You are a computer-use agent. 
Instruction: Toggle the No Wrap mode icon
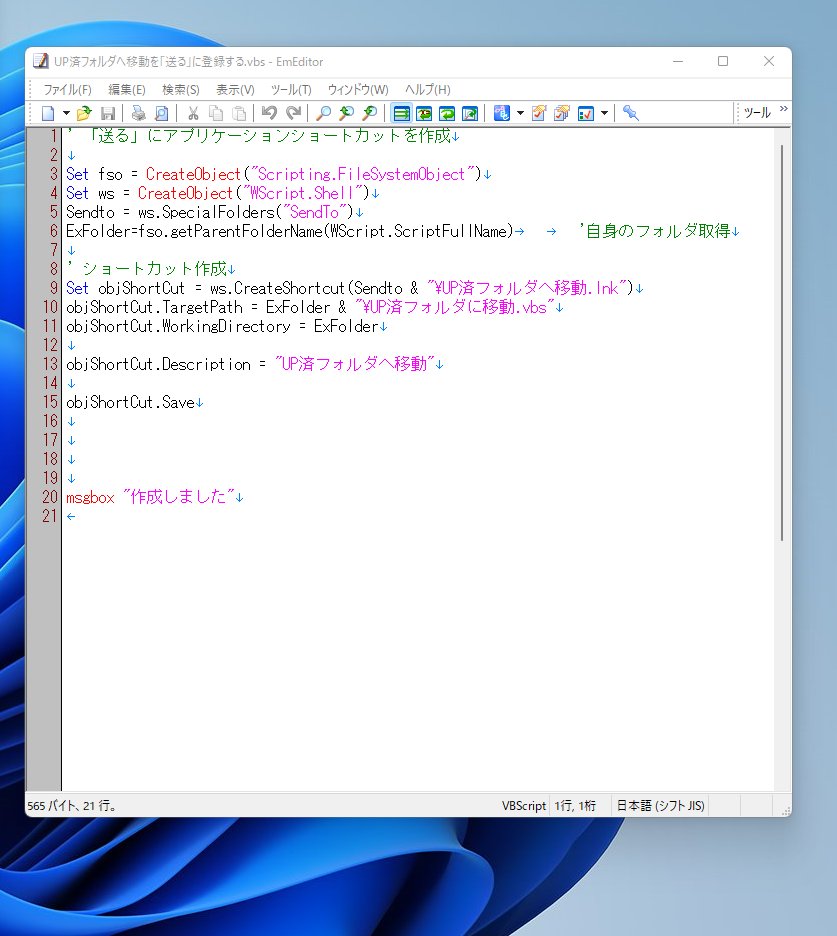tap(401, 113)
